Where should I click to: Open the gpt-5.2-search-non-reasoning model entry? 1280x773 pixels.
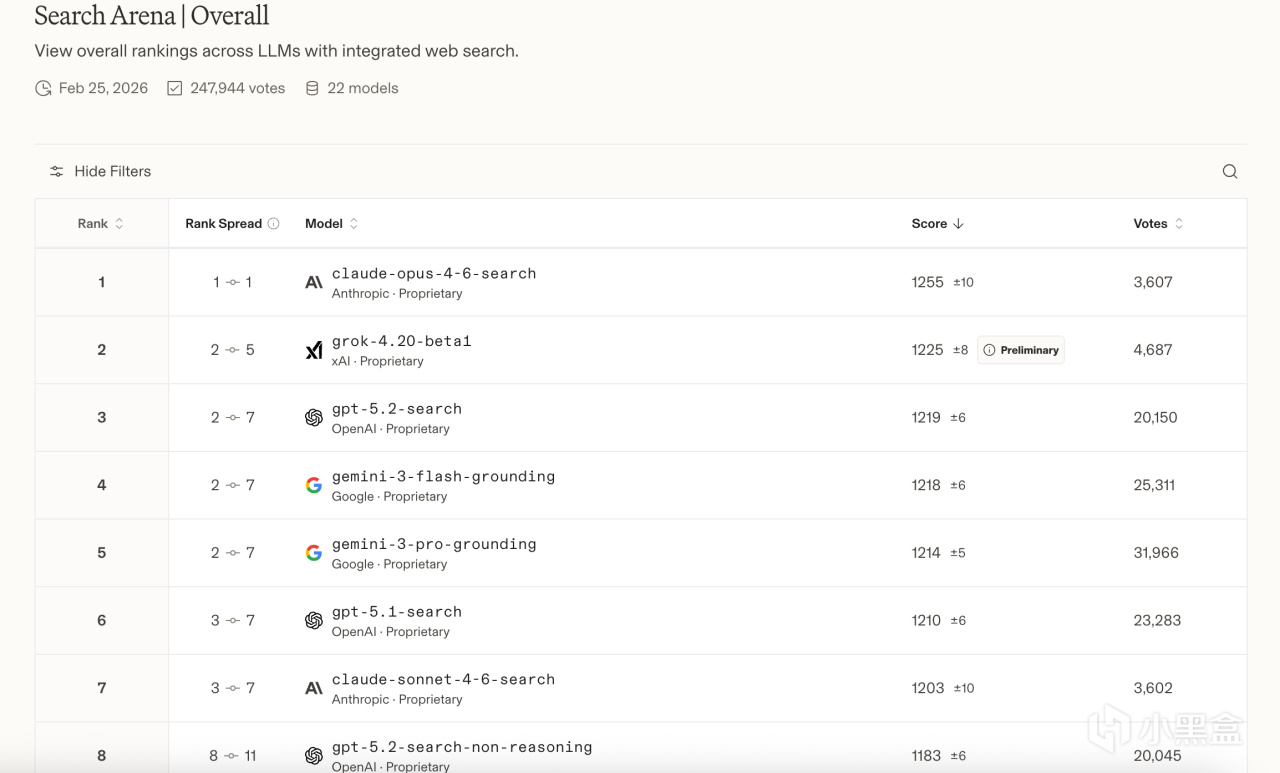(x=461, y=747)
